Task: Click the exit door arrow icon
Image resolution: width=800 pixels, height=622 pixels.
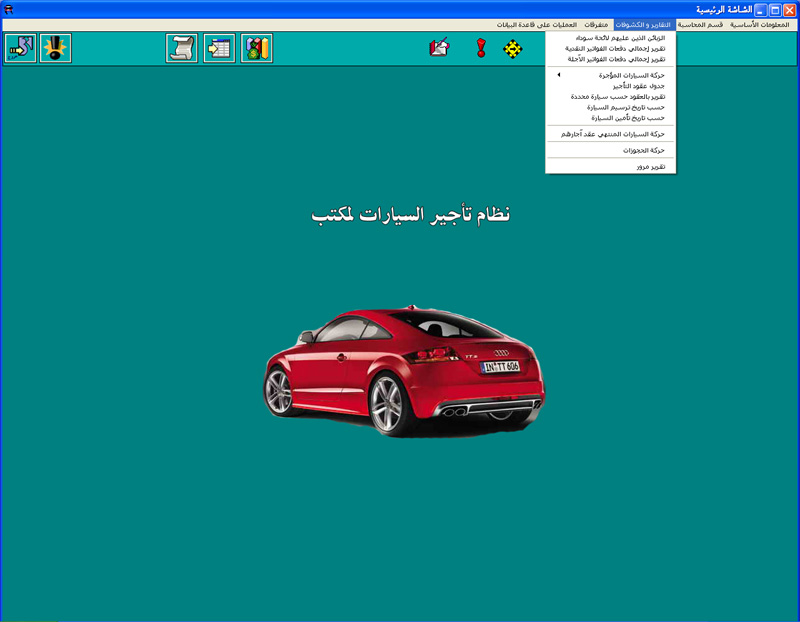Action: click(x=20, y=48)
